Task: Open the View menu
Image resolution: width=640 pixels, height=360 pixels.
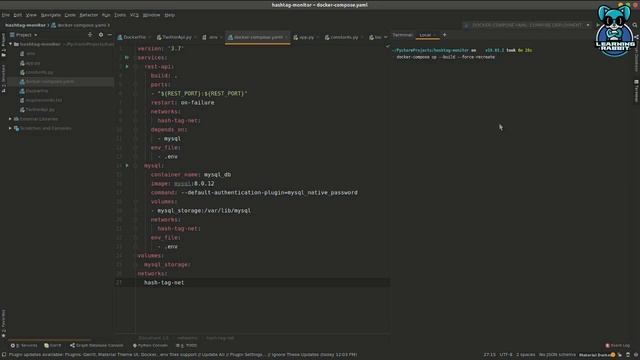Action: click(31, 15)
